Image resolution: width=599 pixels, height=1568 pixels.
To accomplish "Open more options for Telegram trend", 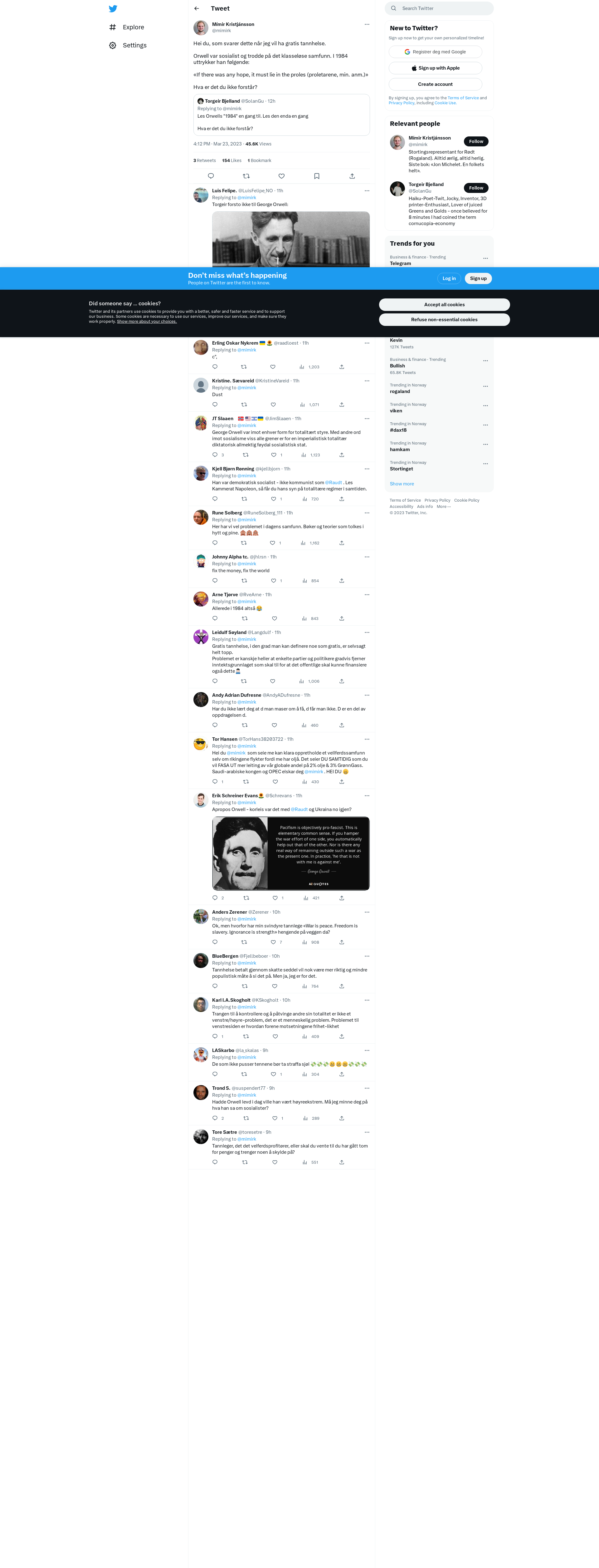I will coord(485,258).
